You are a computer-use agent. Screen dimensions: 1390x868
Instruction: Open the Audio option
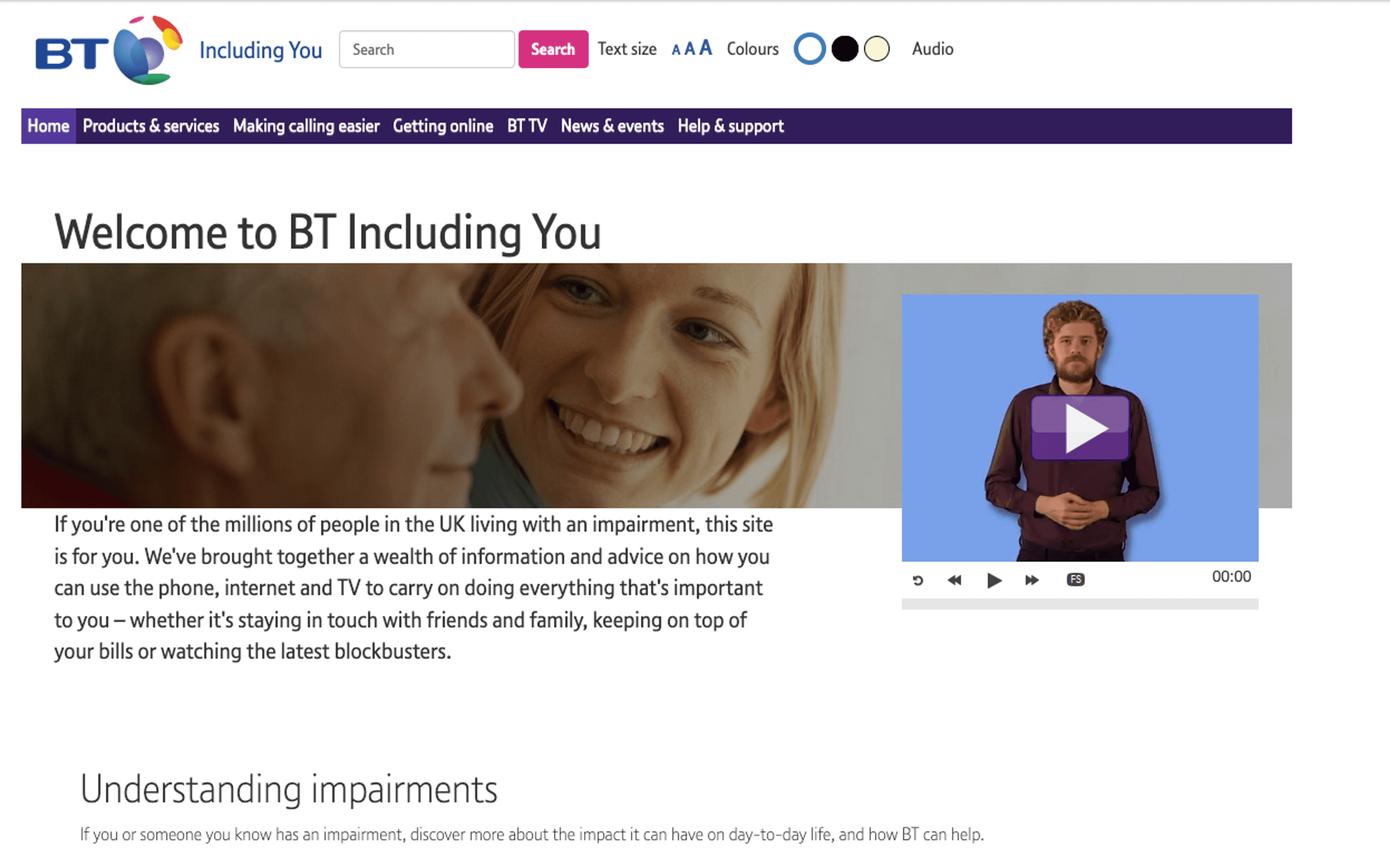[x=932, y=49]
